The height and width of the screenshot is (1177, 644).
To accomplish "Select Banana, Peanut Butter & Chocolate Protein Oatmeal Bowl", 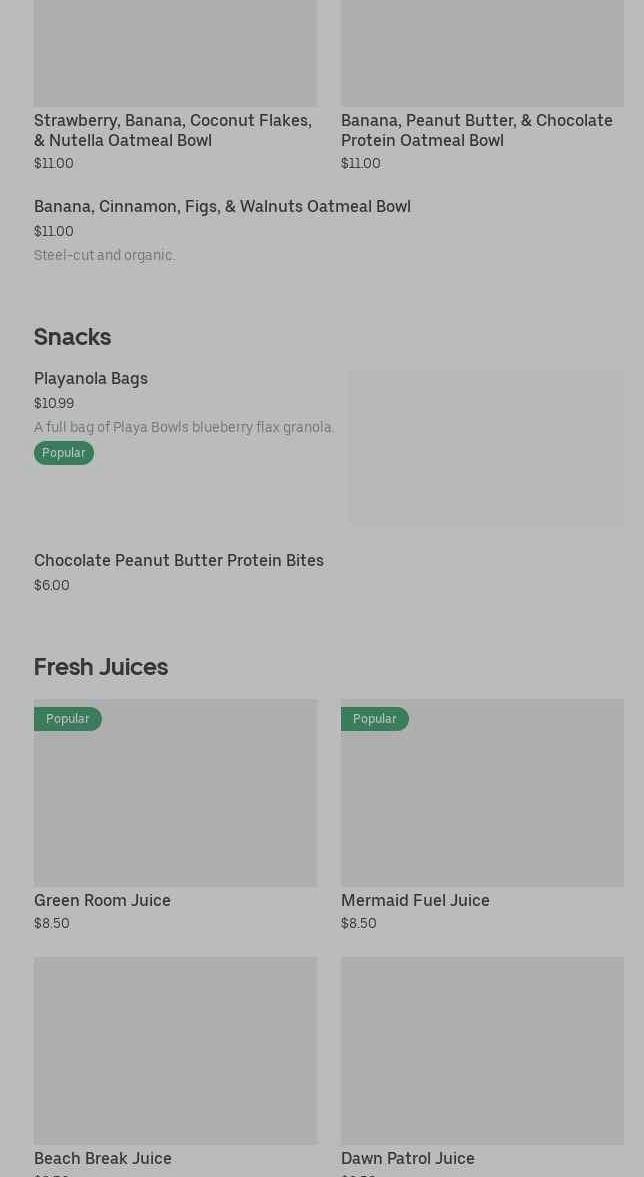I will coord(476,130).
